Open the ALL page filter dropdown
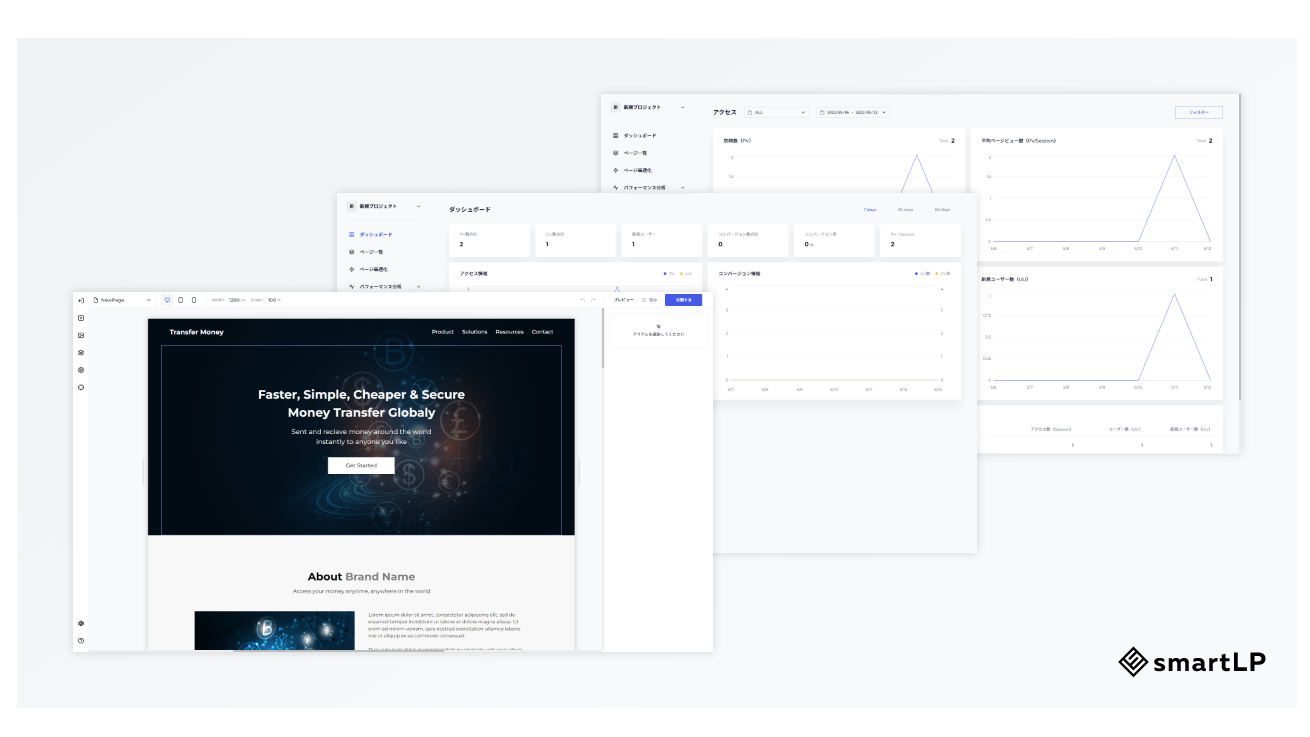 pyautogui.click(x=776, y=113)
